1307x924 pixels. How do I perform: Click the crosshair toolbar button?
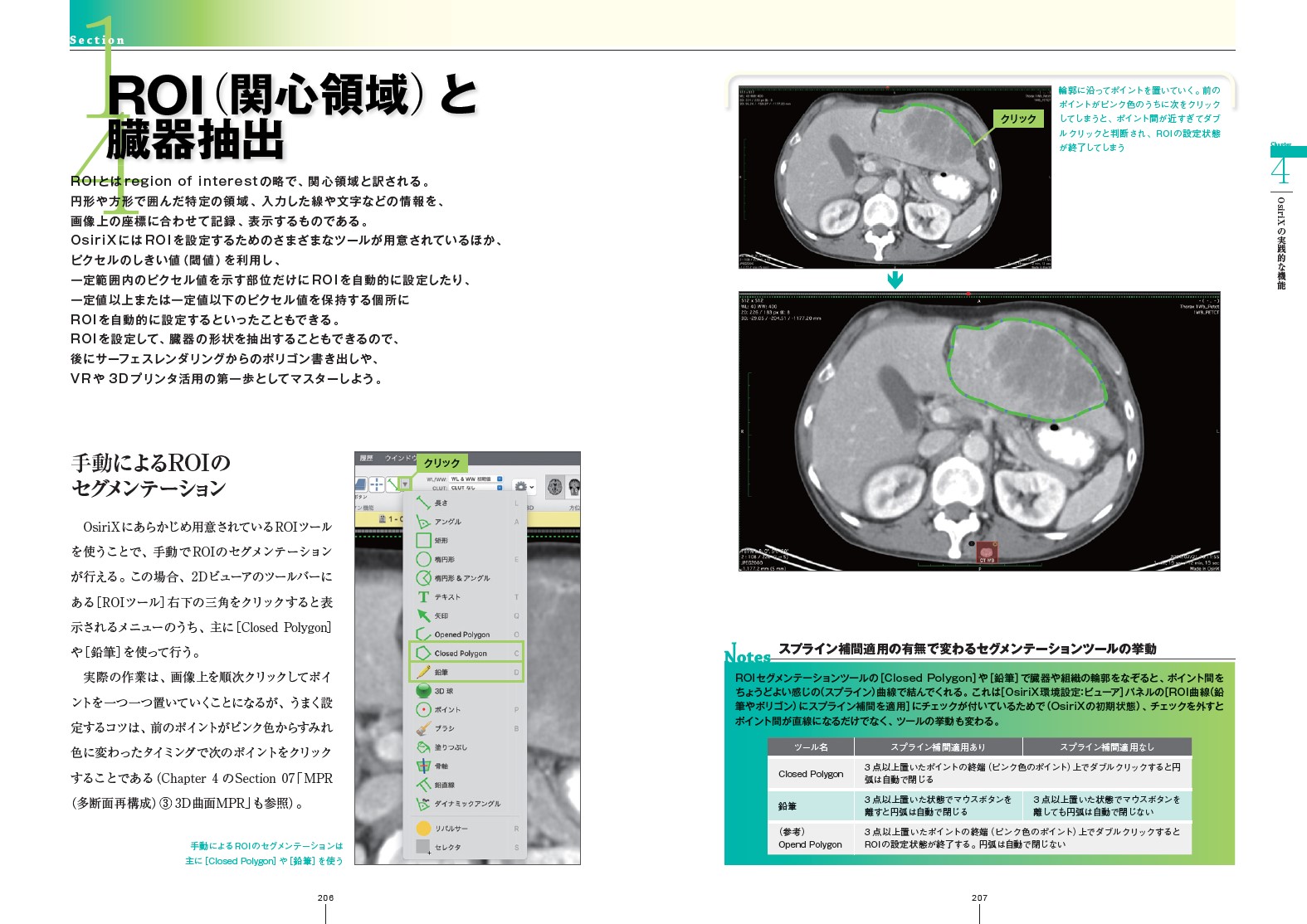point(377,484)
